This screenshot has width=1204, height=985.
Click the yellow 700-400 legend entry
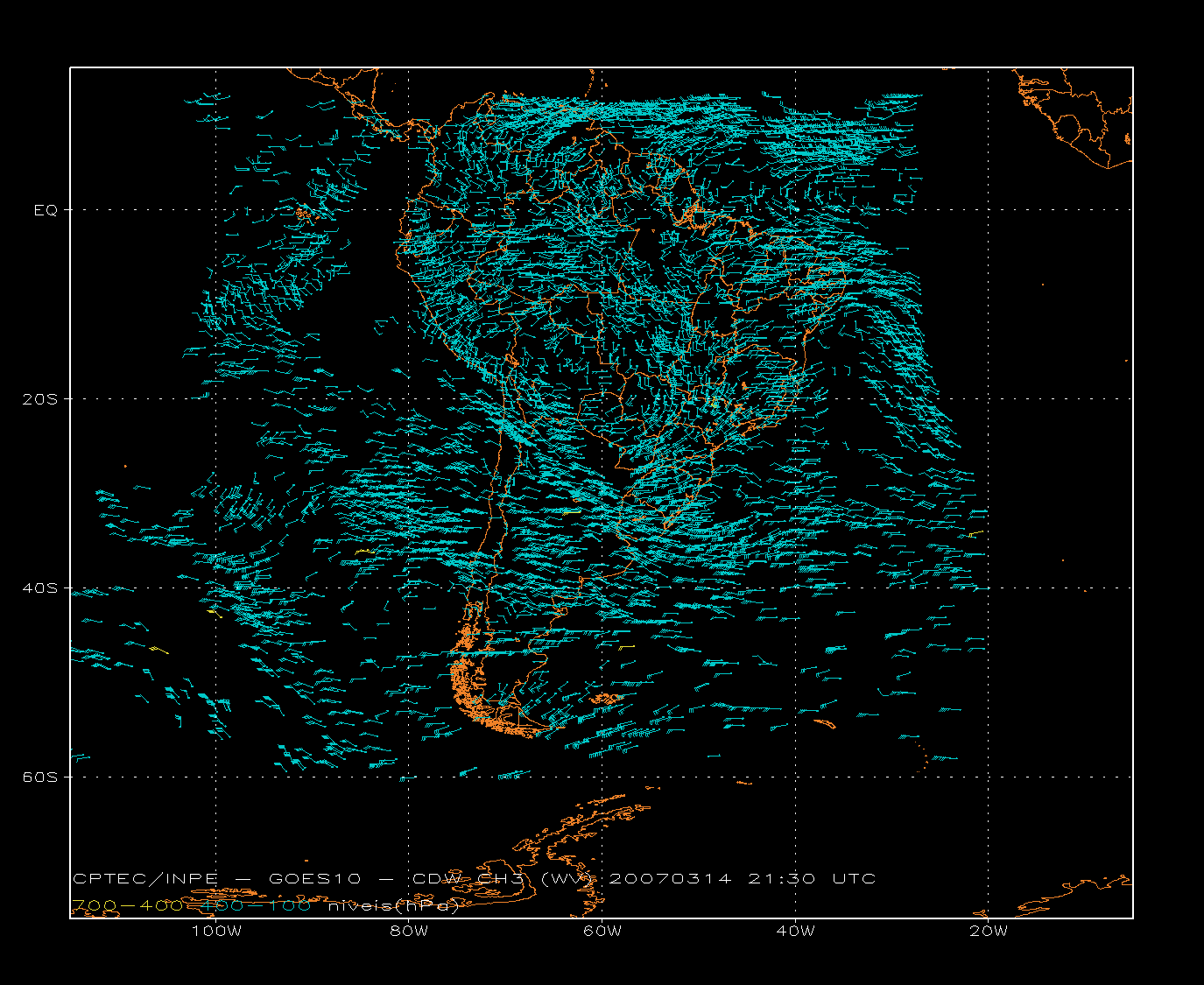tap(128, 905)
